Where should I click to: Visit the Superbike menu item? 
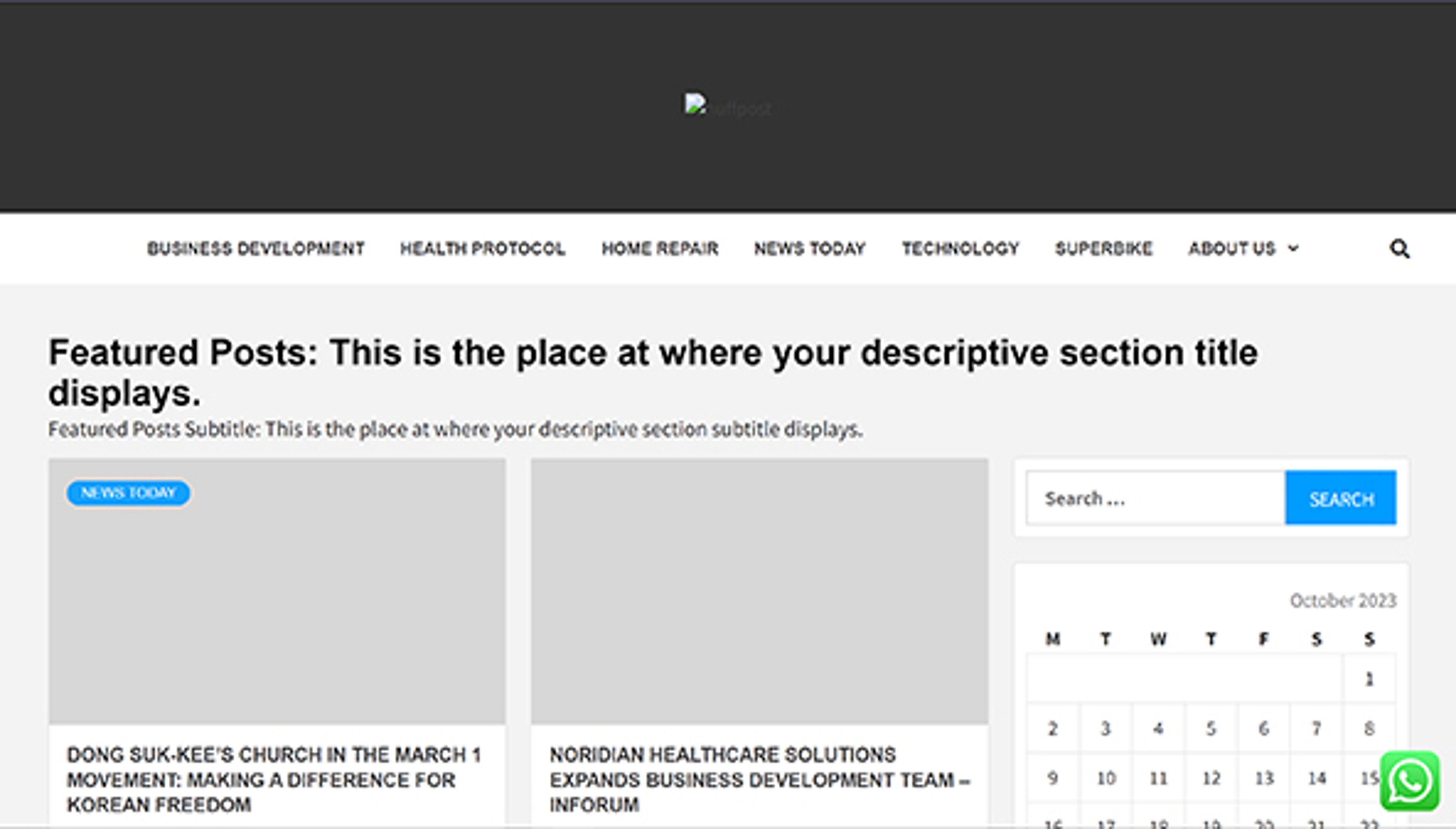(x=1103, y=249)
